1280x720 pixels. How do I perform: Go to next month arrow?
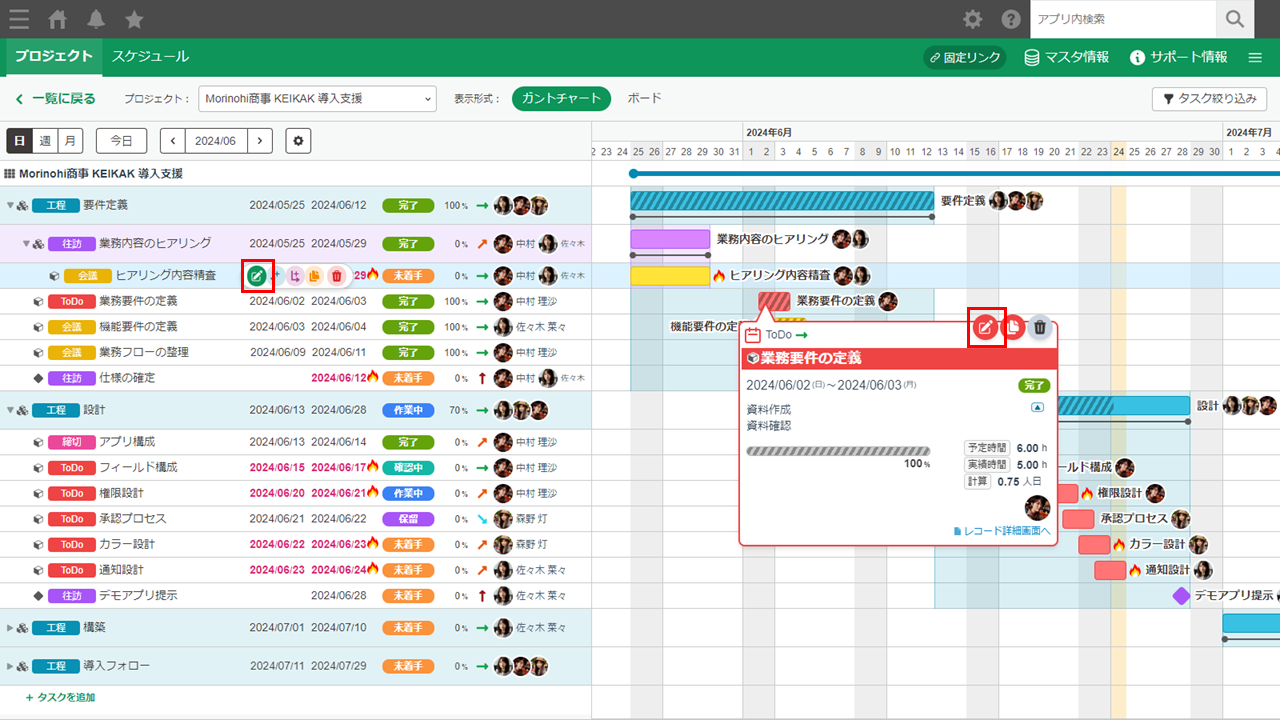260,141
